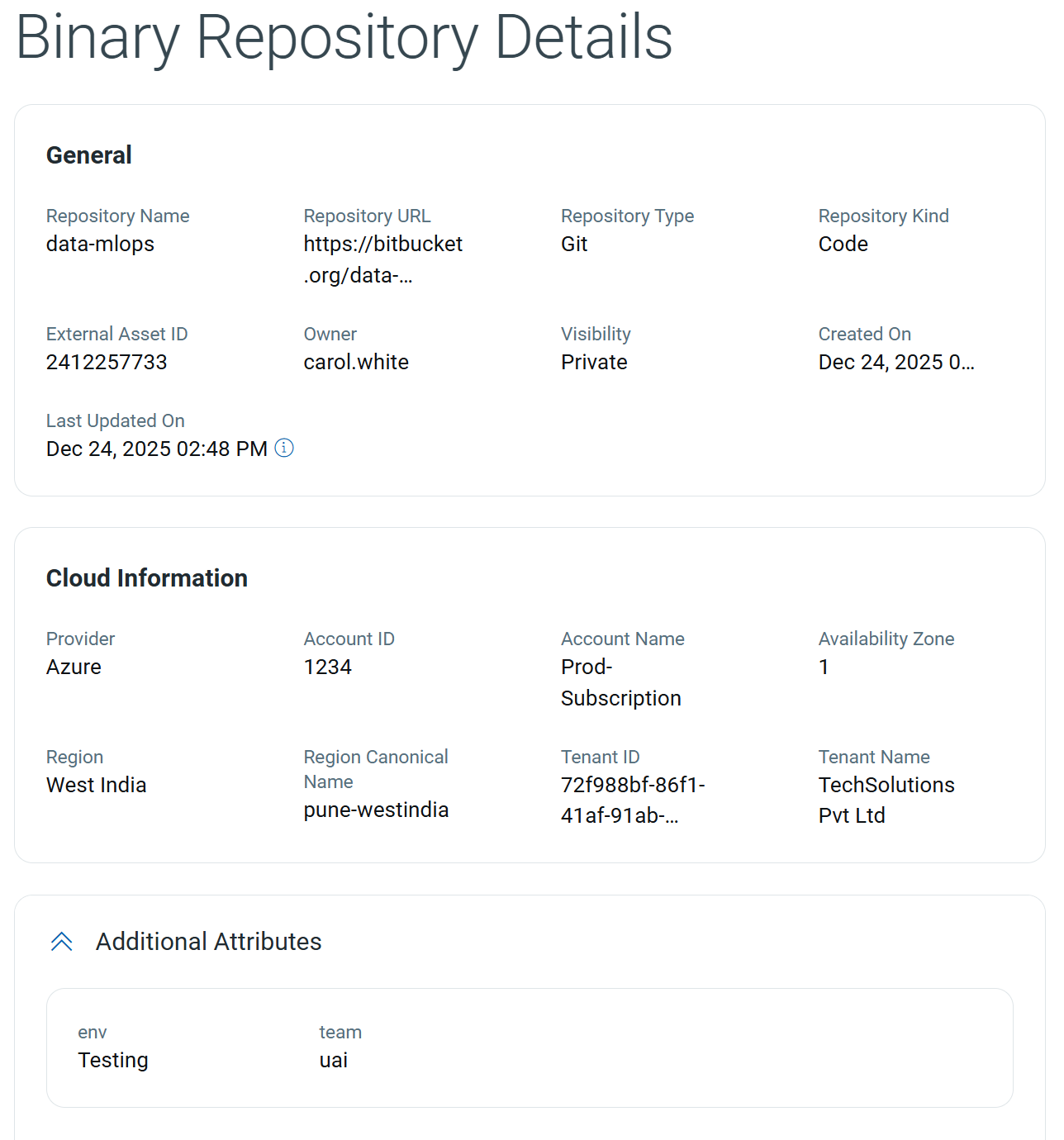The image size is (1064, 1140).
Task: Click the team attribute value uai
Action: (334, 1060)
